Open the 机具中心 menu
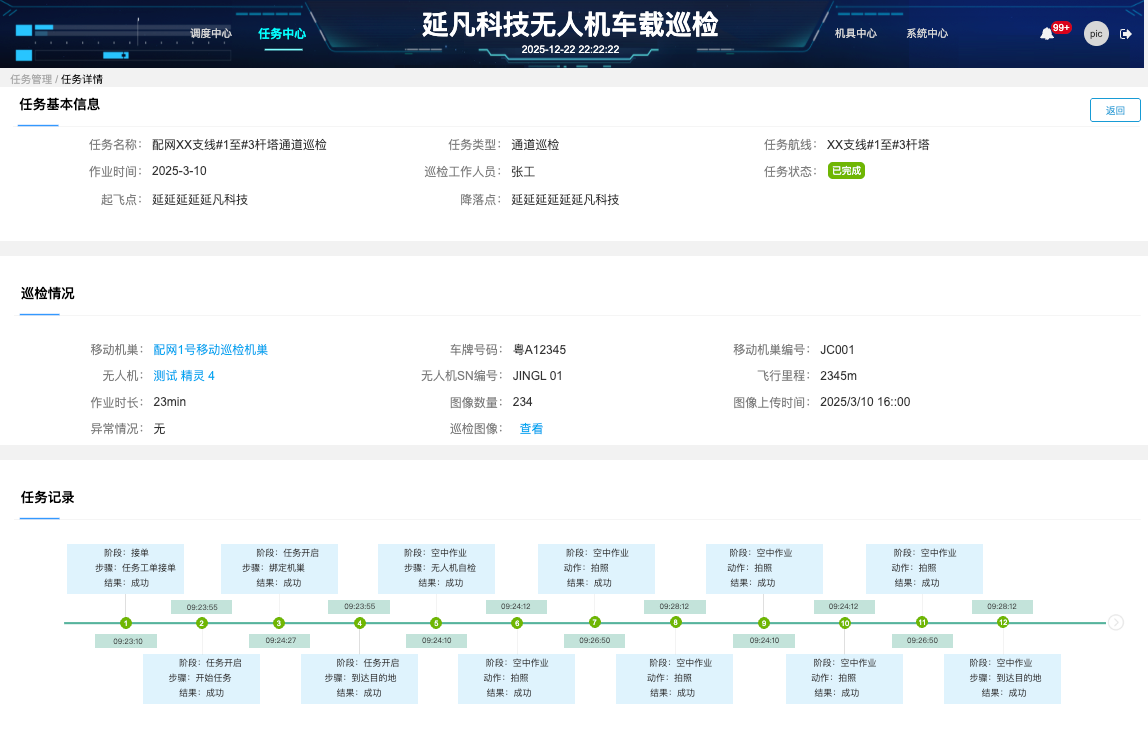This screenshot has height=739, width=1148. tap(856, 34)
